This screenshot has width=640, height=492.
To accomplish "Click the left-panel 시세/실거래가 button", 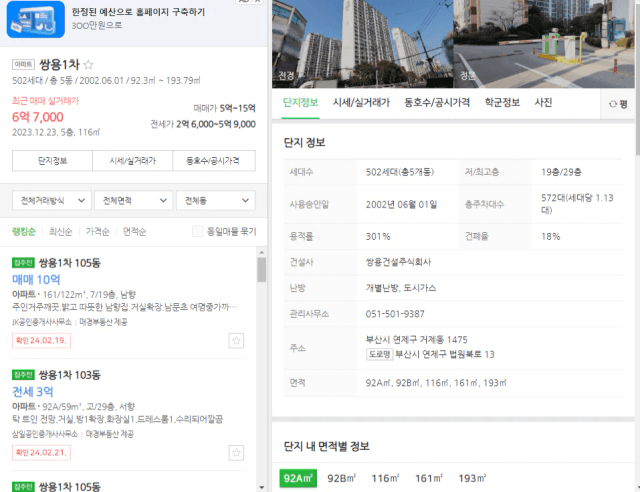I will click(133, 161).
